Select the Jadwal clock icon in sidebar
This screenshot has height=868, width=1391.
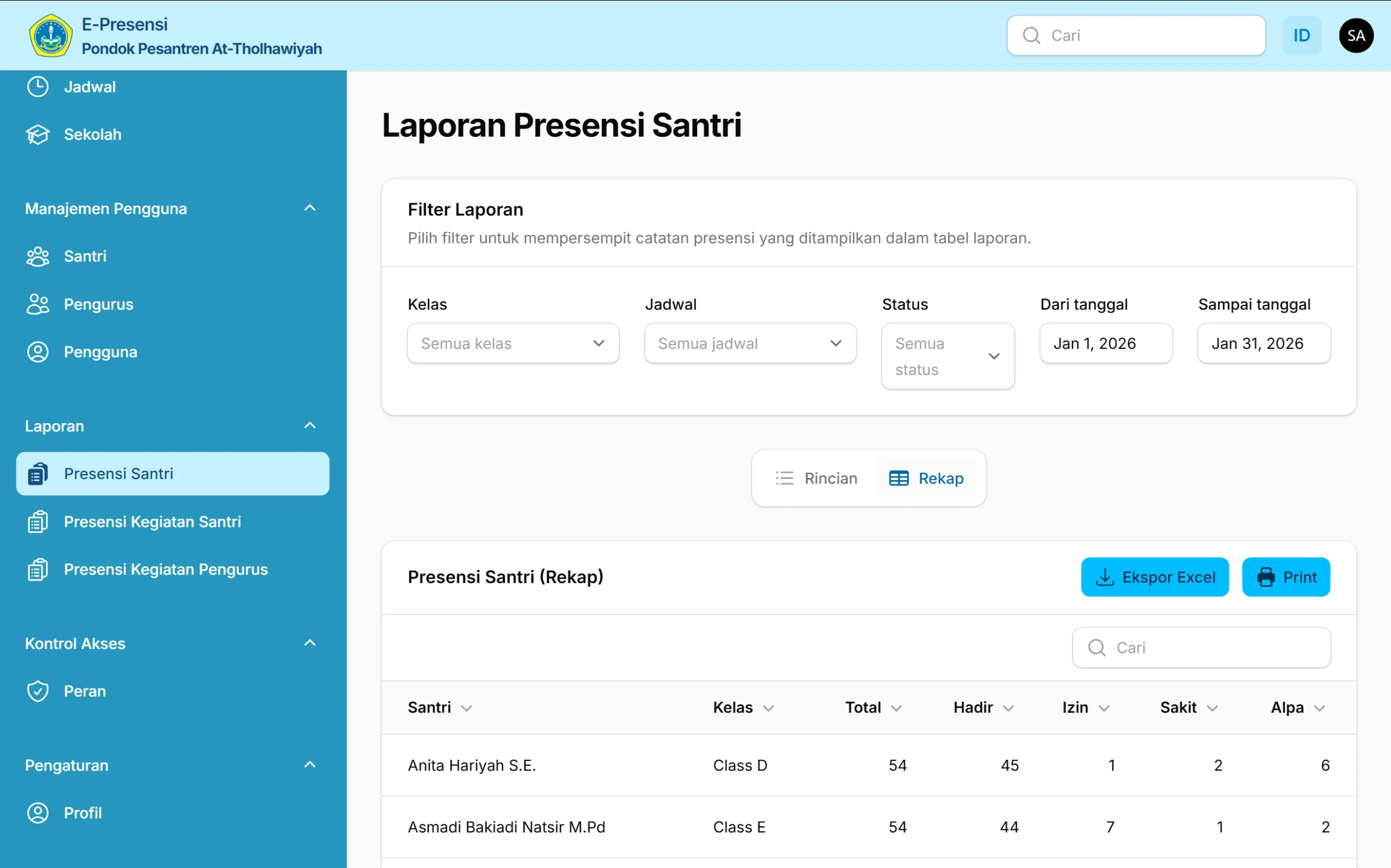click(37, 87)
